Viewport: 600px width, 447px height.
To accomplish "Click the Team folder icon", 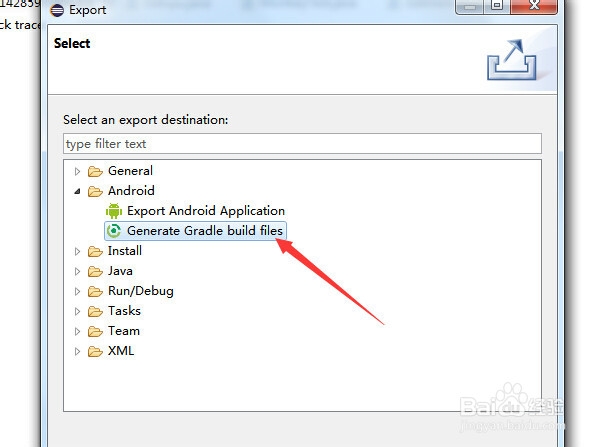I will (x=95, y=331).
